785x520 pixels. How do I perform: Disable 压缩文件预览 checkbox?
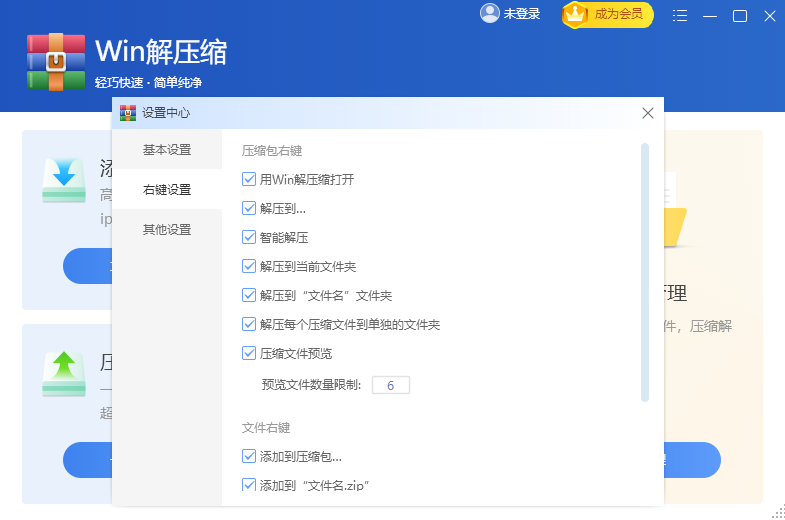[249, 353]
